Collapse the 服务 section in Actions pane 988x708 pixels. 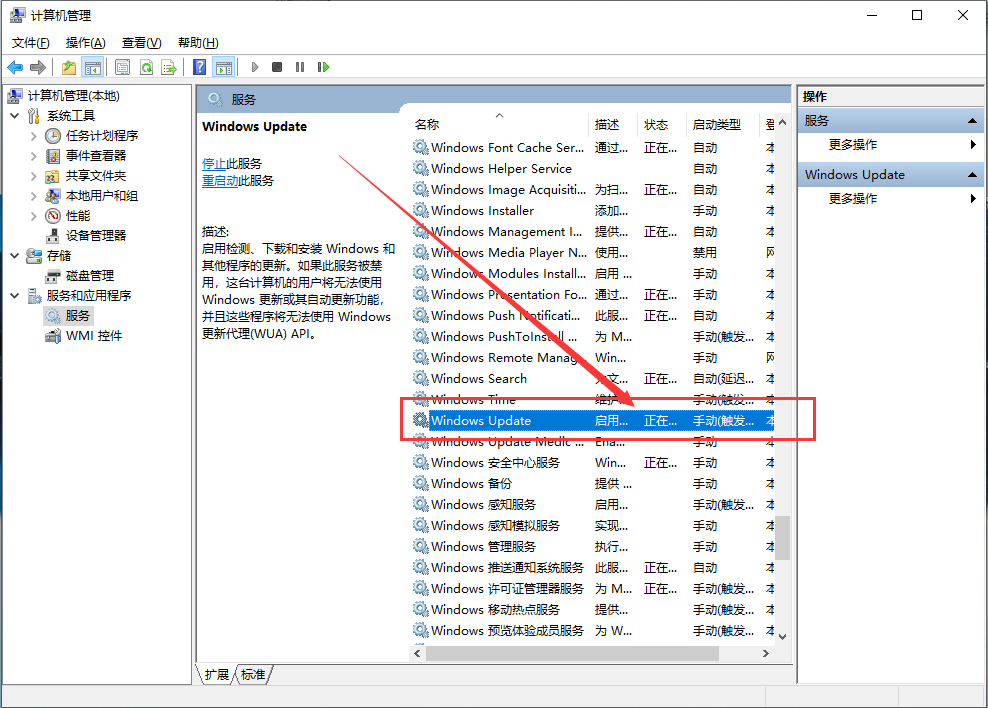pyautogui.click(x=972, y=121)
